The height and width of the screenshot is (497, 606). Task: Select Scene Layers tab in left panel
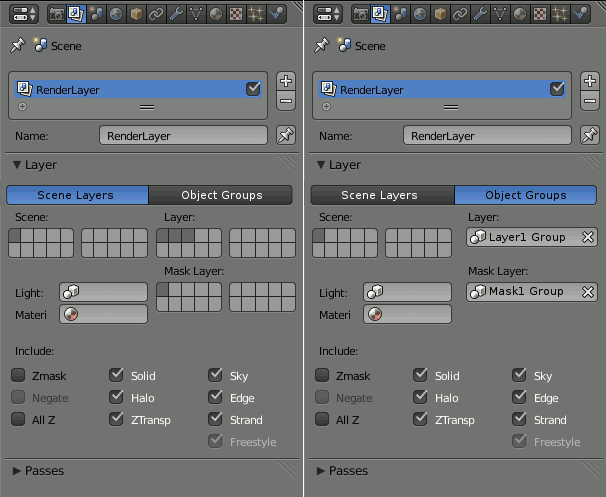(x=77, y=195)
